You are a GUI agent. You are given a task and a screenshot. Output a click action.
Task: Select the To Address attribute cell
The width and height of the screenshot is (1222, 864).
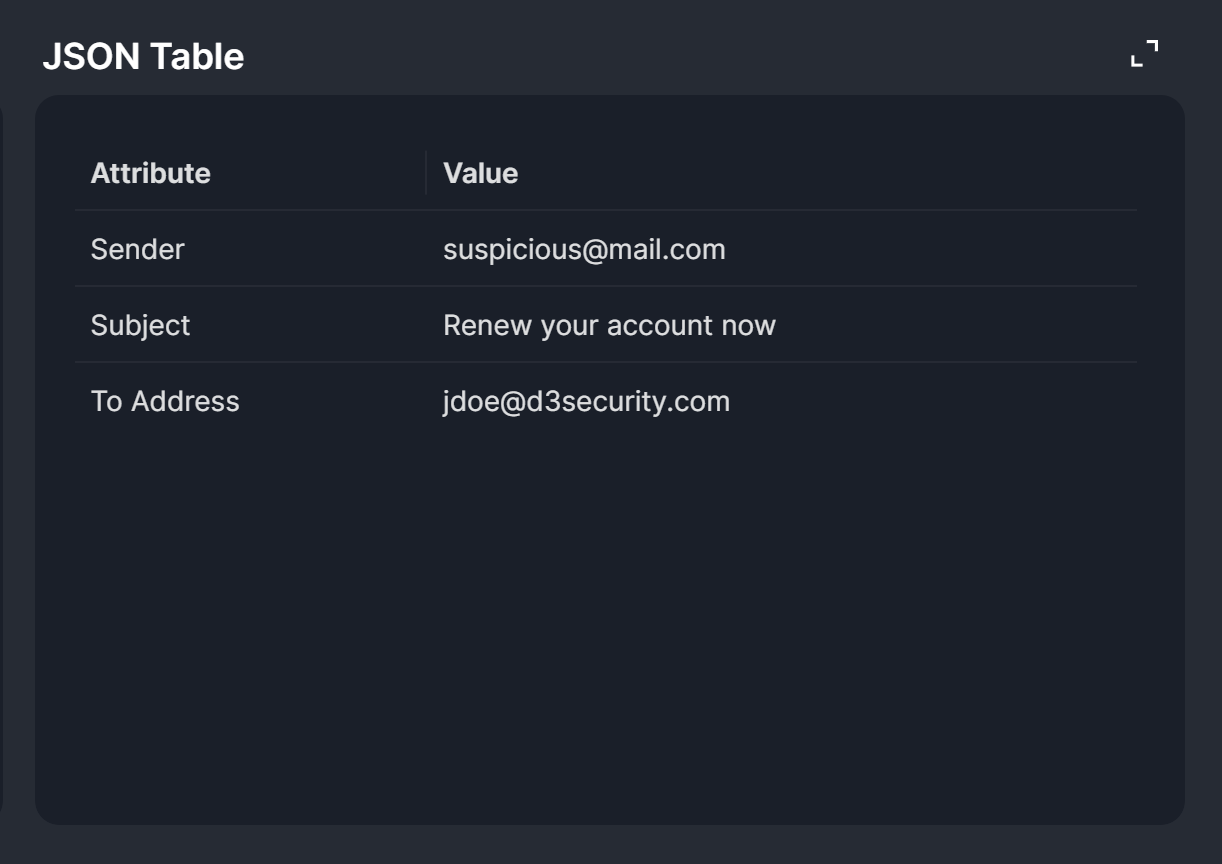click(x=165, y=401)
